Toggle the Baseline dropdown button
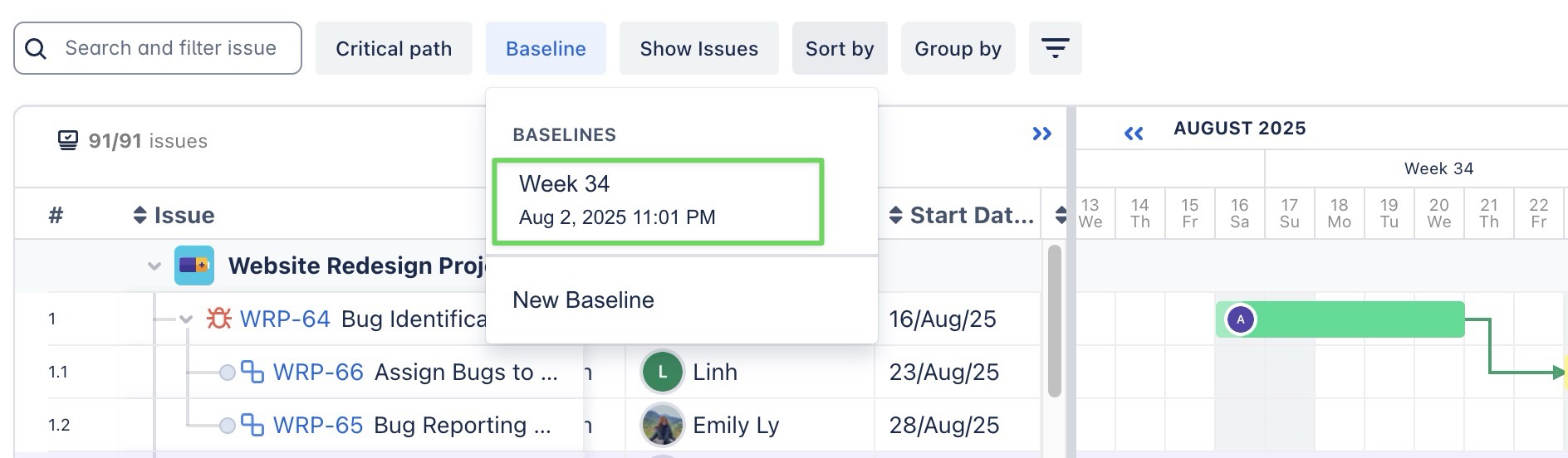The width and height of the screenshot is (1568, 458). [546, 48]
